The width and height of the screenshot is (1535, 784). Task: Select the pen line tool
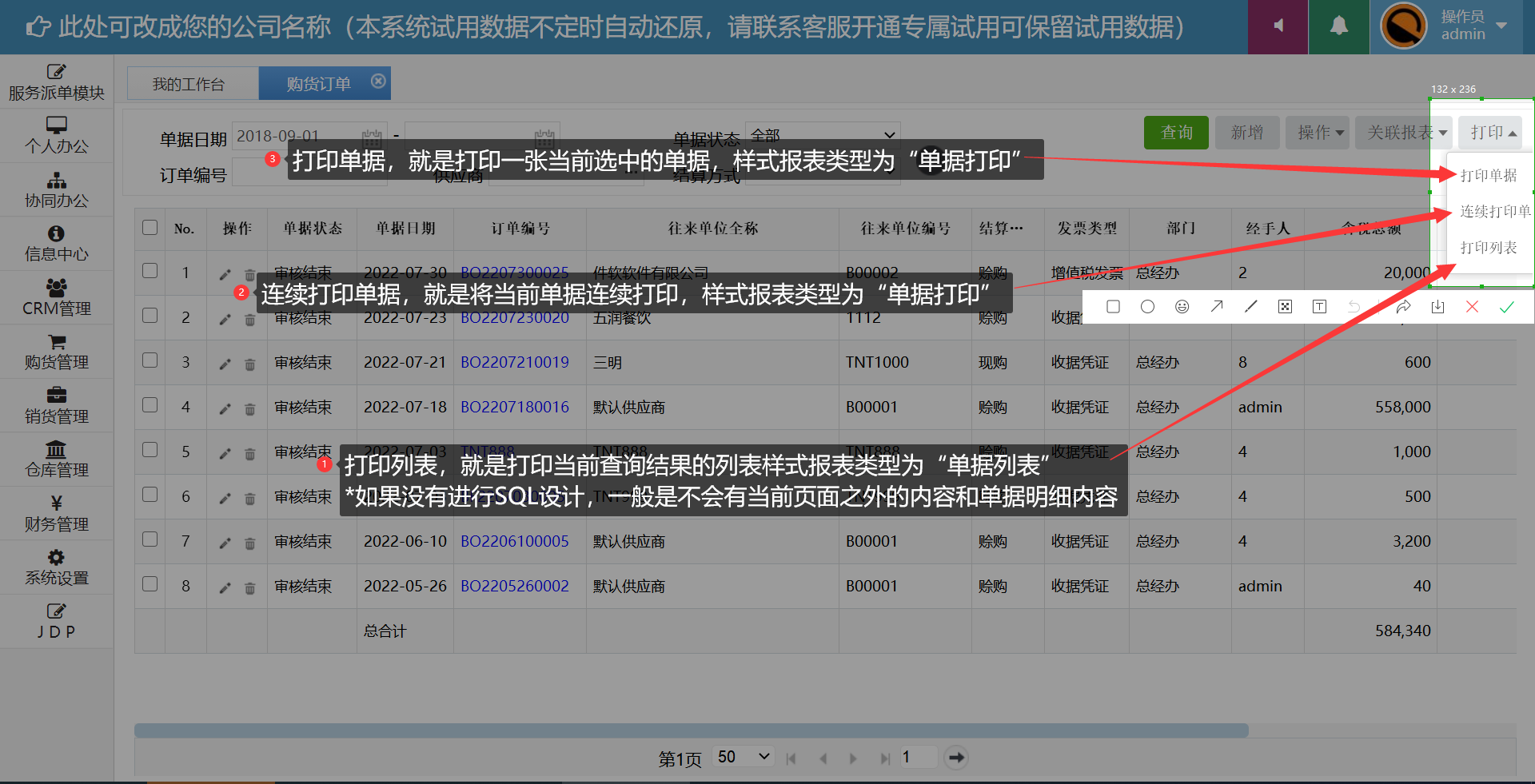pyautogui.click(x=1251, y=307)
